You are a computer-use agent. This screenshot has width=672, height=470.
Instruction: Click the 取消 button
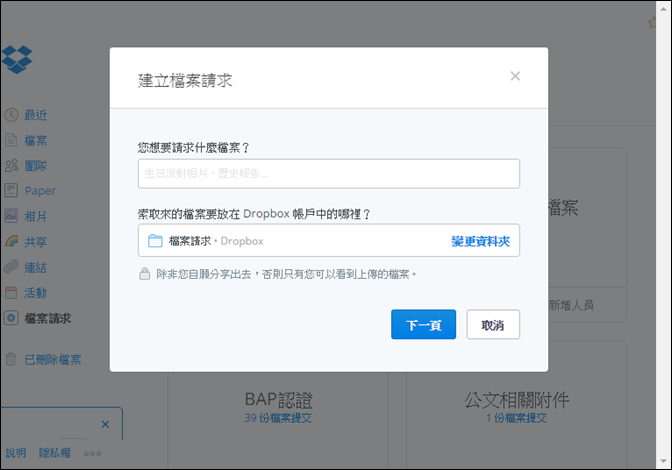(493, 324)
